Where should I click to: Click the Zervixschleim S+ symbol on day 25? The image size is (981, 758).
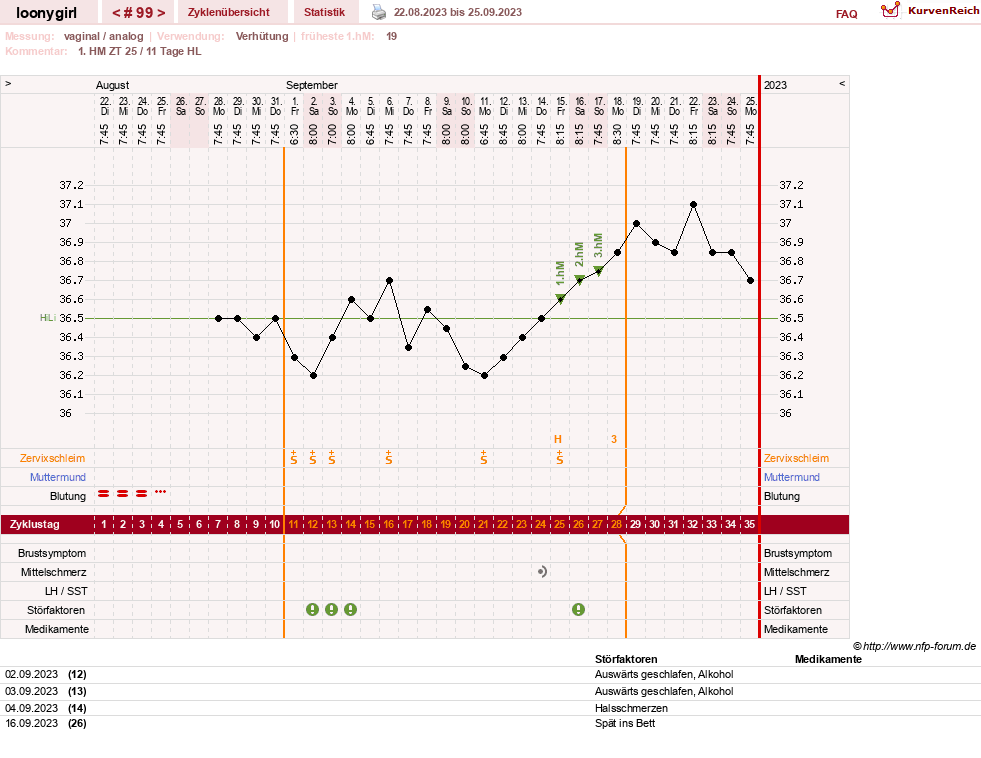pos(560,458)
